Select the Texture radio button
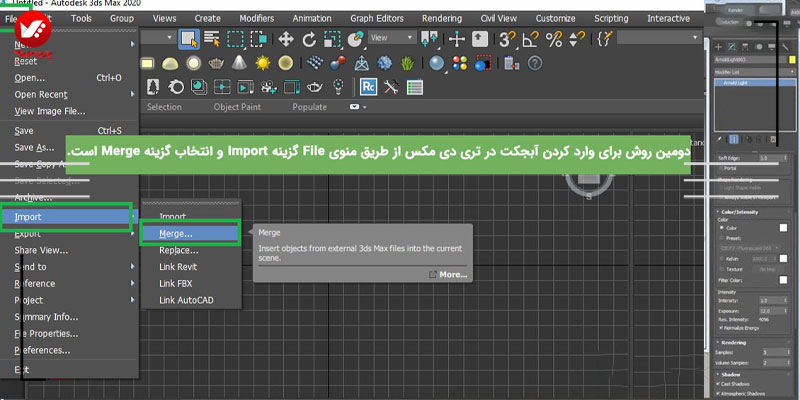Image resolution: width=800 pixels, height=400 pixels. 721,269
